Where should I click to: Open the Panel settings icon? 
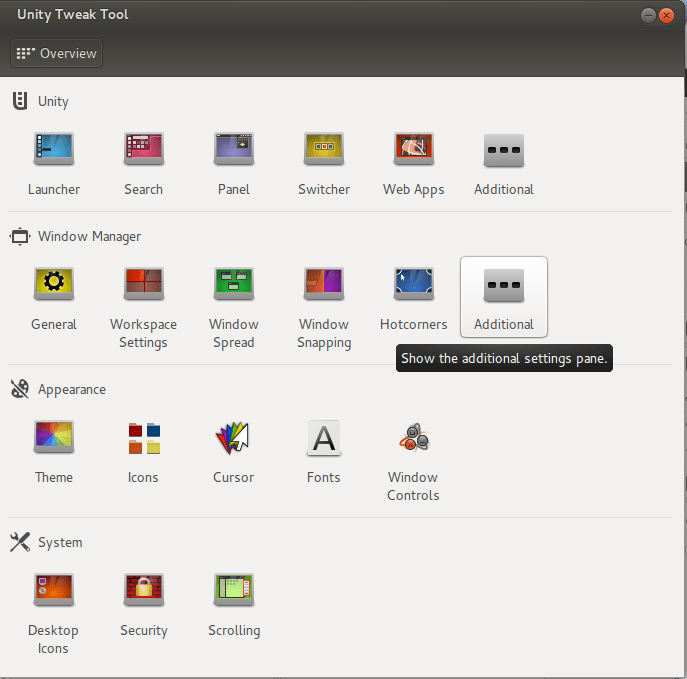(x=234, y=149)
